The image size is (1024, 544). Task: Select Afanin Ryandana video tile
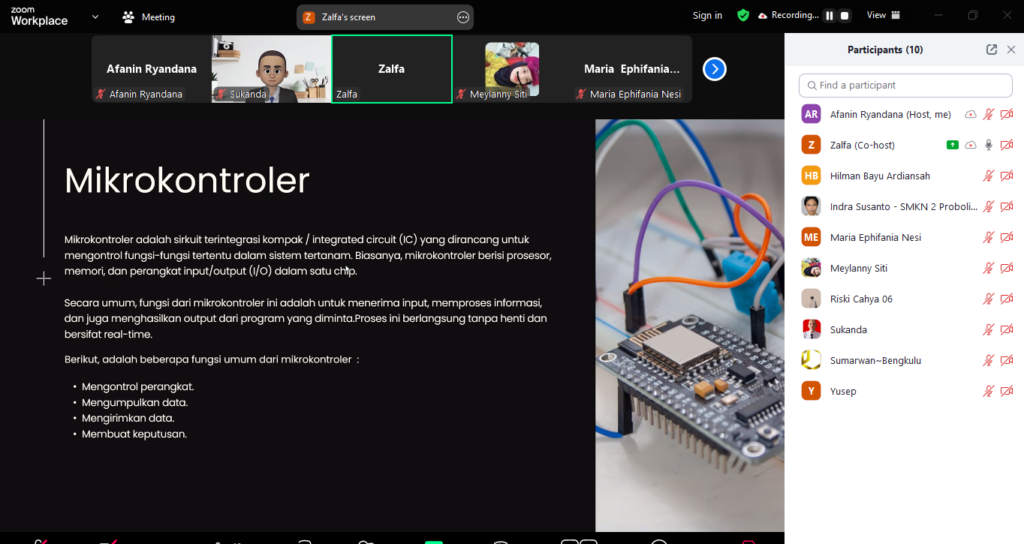click(152, 69)
